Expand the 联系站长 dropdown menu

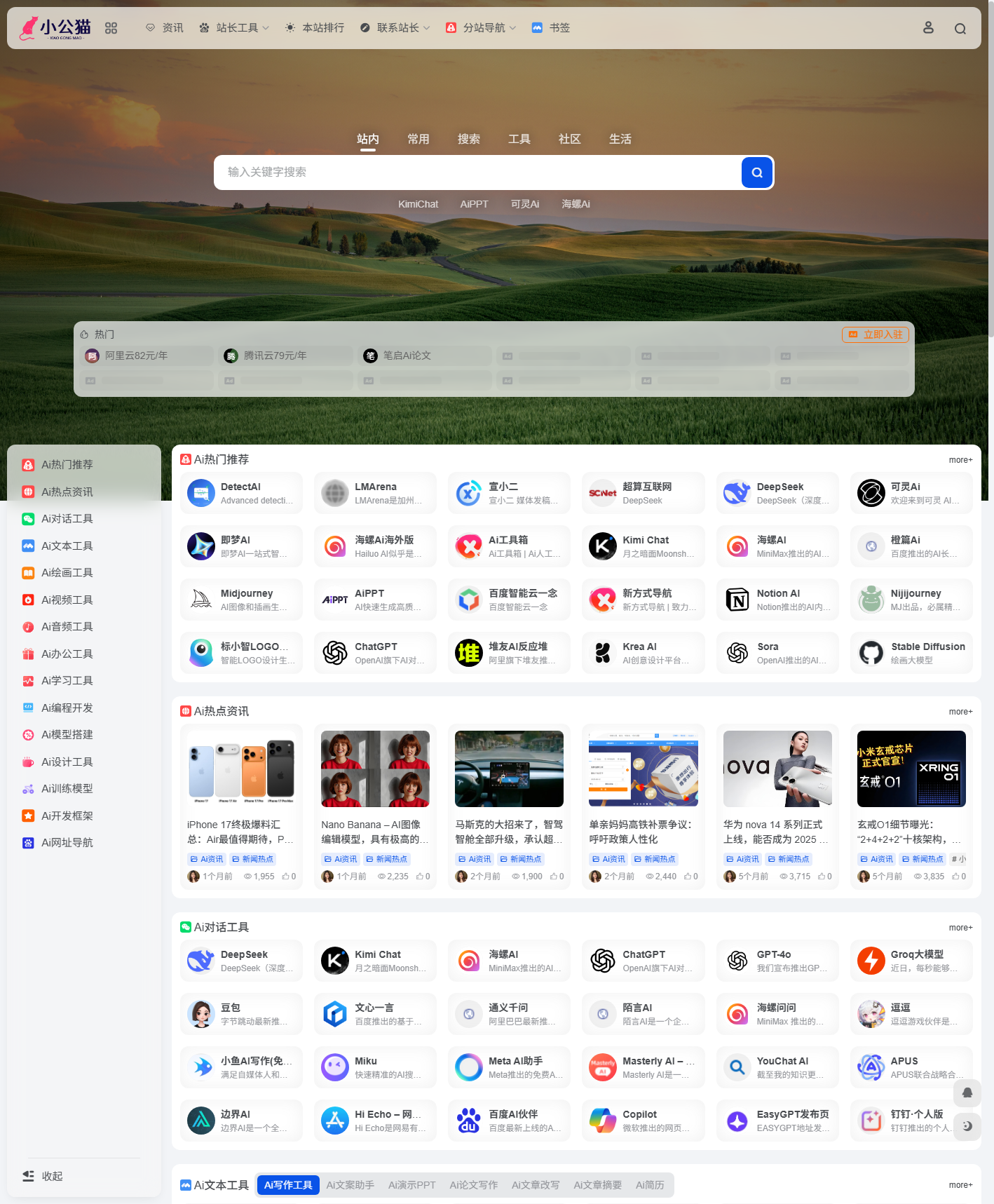(x=395, y=28)
